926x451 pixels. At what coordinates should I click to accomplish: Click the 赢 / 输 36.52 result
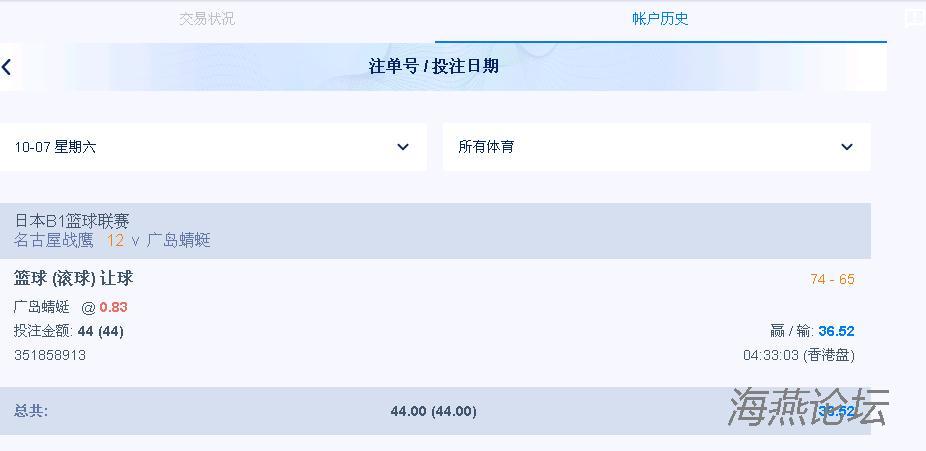pyautogui.click(x=812, y=331)
